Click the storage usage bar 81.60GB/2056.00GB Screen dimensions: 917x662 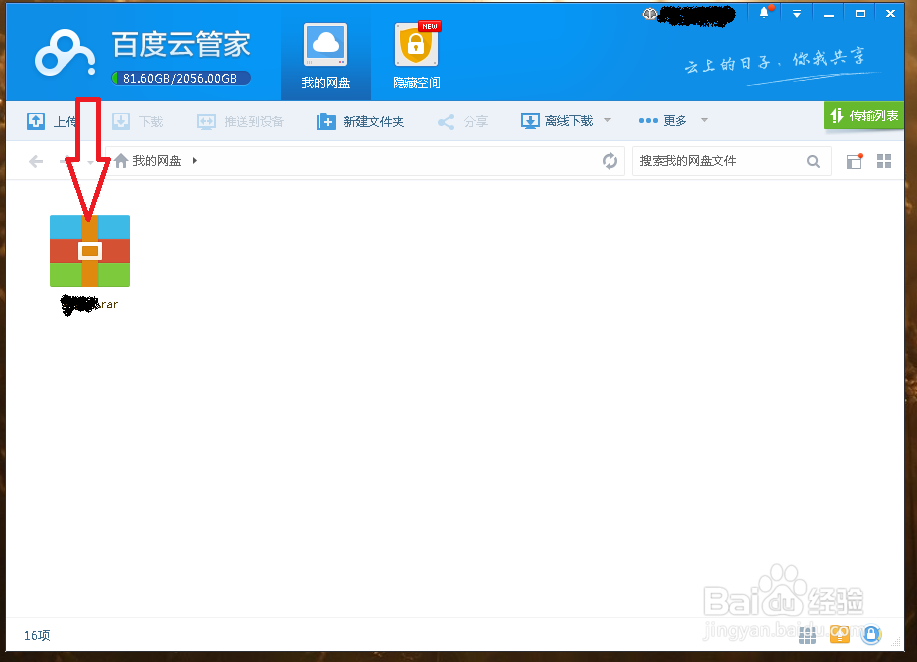[180, 78]
